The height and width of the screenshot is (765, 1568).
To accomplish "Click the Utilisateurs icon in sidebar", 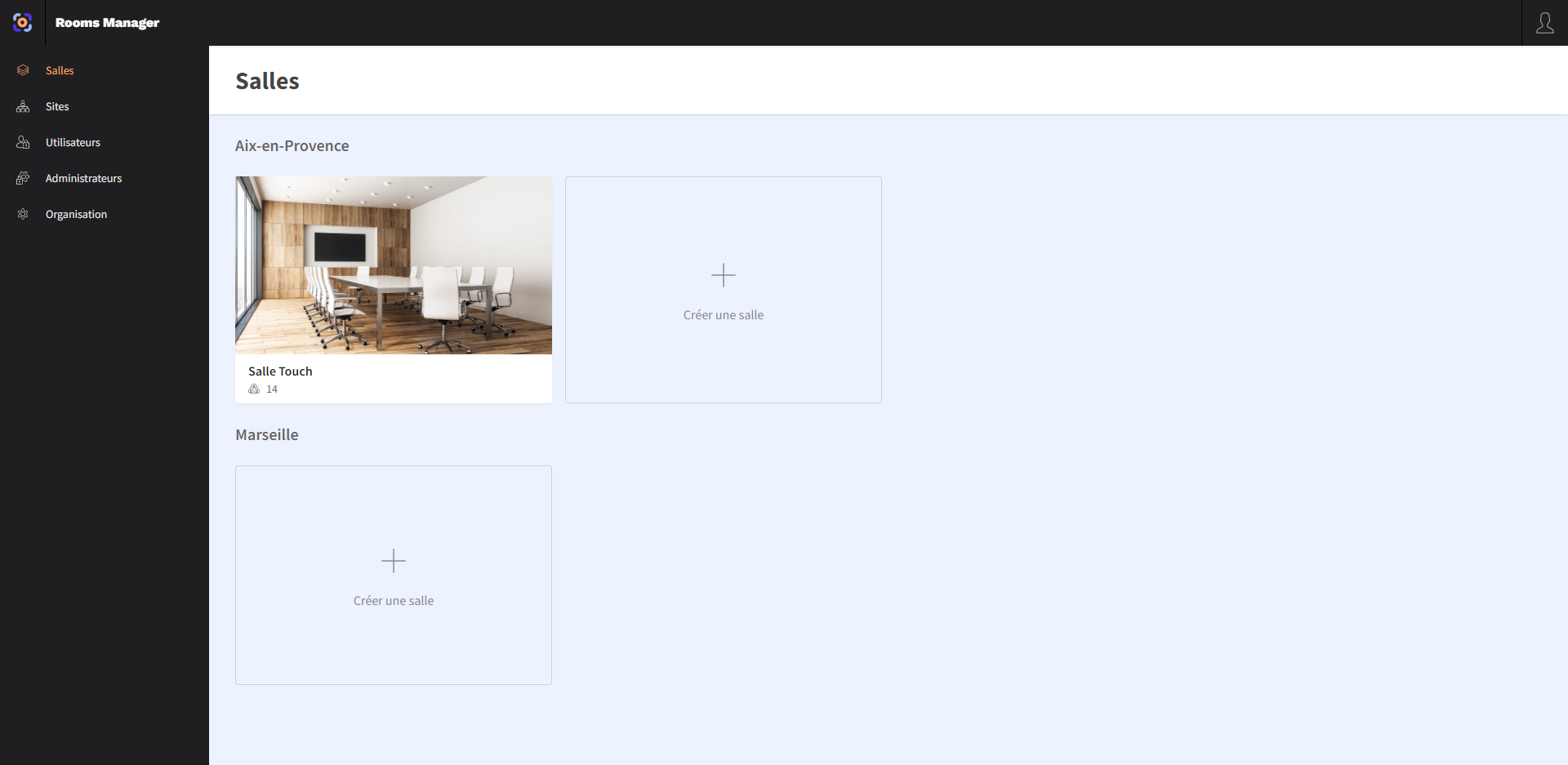I will tap(23, 143).
